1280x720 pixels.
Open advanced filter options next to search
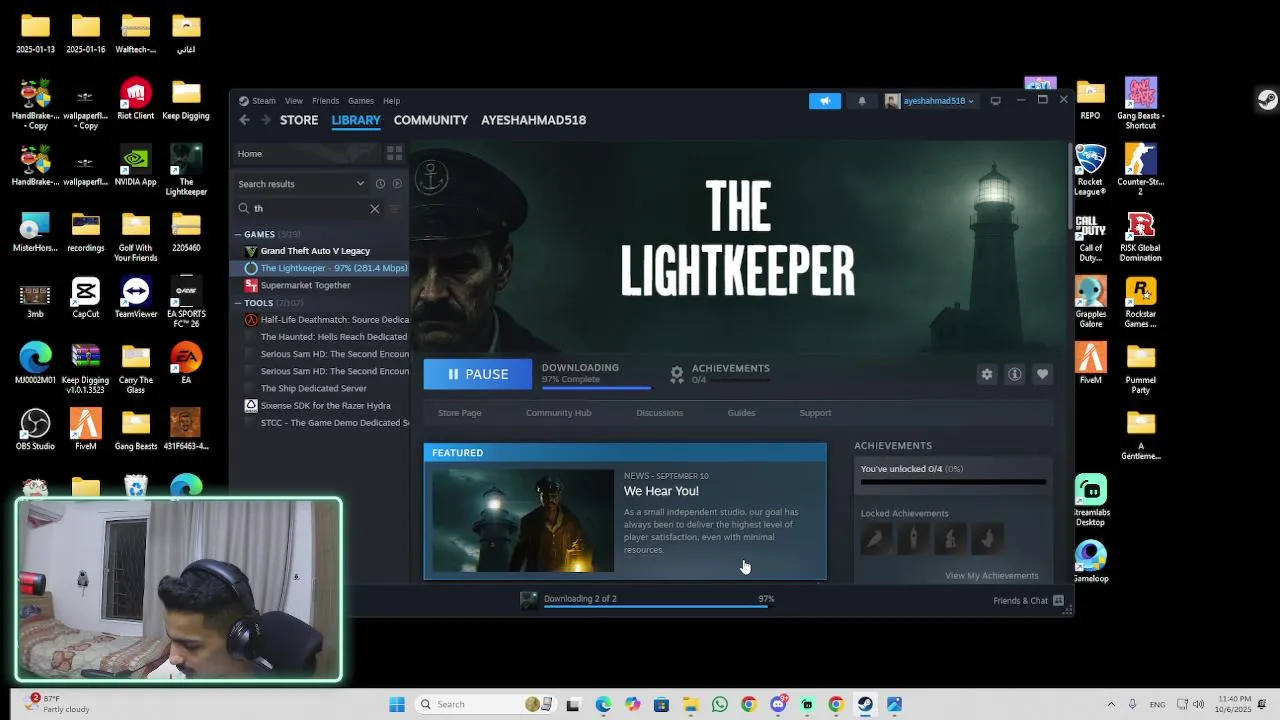[394, 209]
